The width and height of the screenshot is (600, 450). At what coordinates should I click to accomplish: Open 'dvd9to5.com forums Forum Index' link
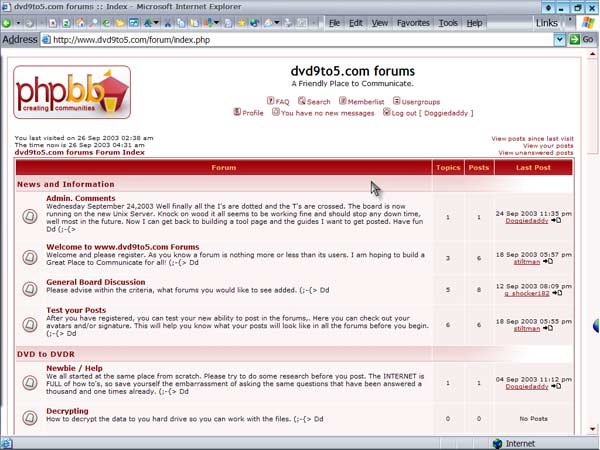pyautogui.click(x=80, y=152)
